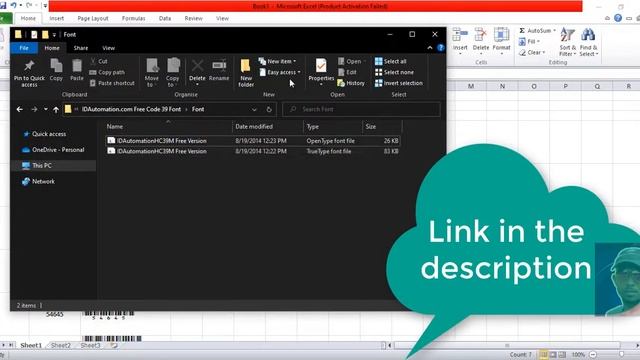Open Excel Formulas tab
The image size is (640, 360).
tap(133, 18)
